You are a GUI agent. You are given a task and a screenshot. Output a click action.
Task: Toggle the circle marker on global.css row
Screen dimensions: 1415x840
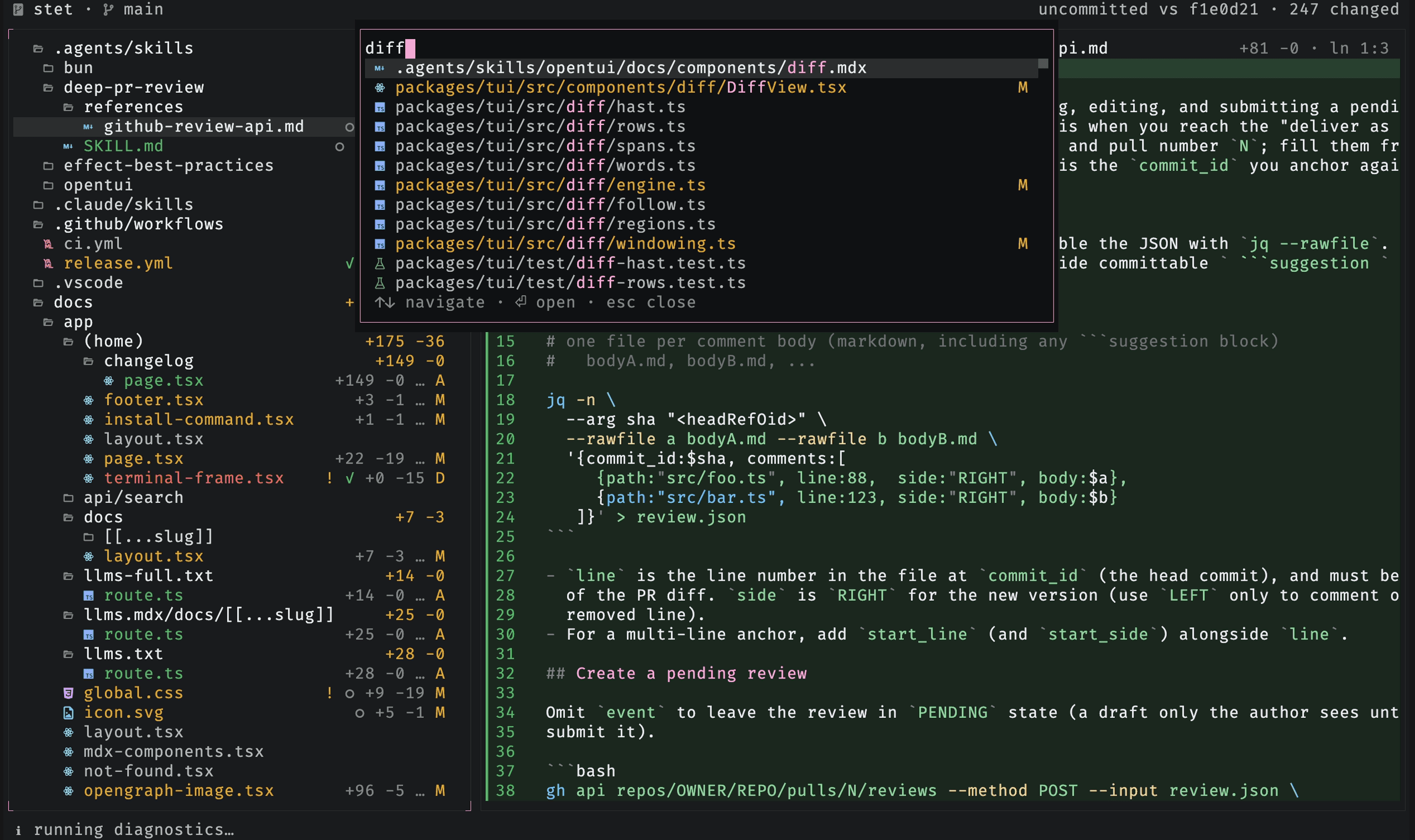click(x=350, y=694)
